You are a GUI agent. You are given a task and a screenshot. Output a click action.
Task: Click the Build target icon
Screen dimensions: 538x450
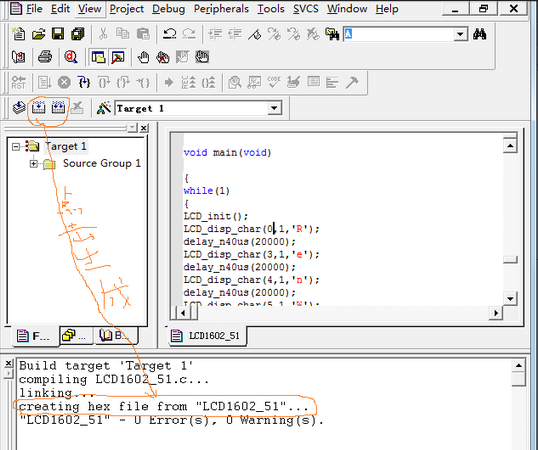[x=38, y=108]
